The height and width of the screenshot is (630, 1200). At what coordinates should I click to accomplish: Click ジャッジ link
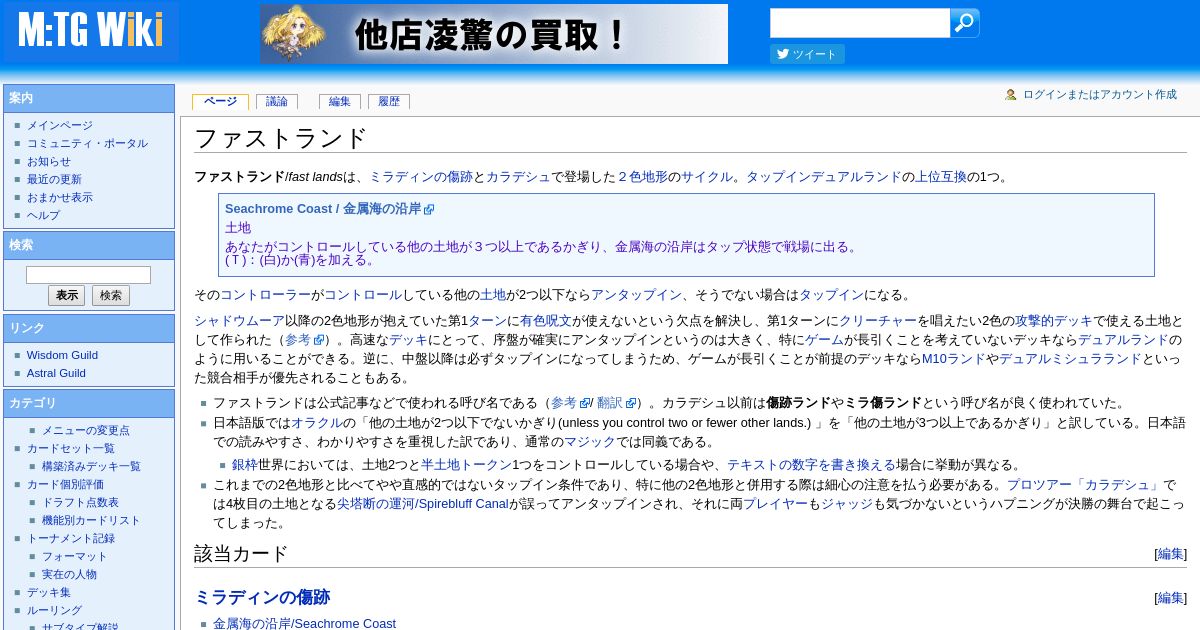(847, 504)
